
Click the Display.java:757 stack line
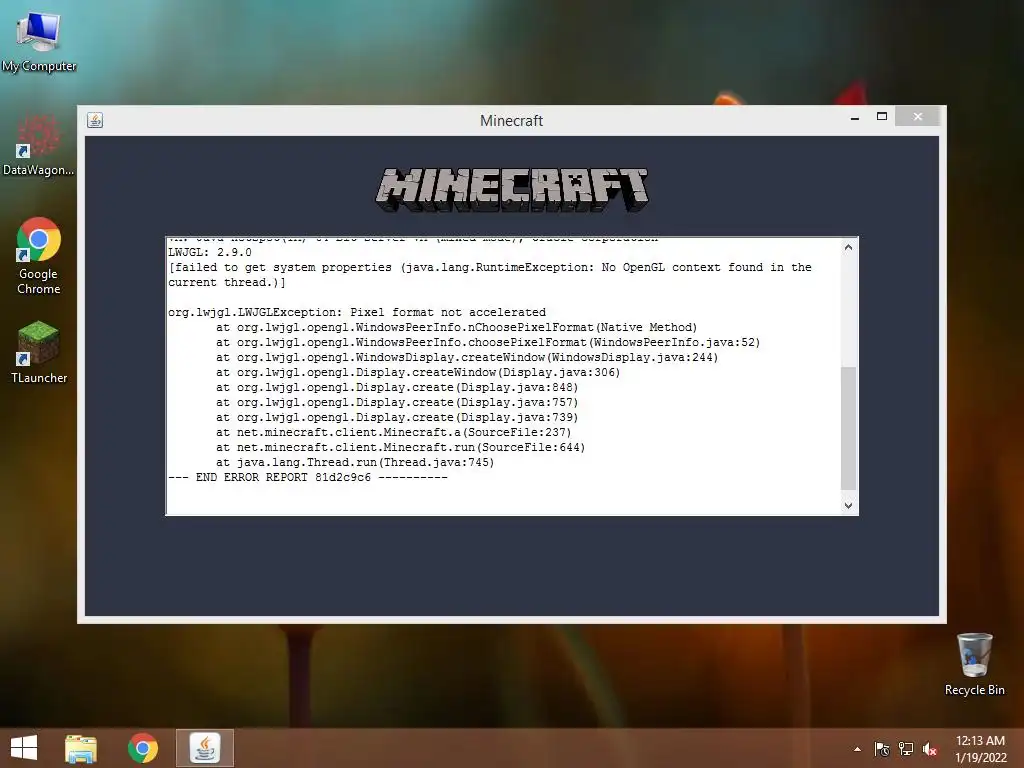pyautogui.click(x=397, y=402)
